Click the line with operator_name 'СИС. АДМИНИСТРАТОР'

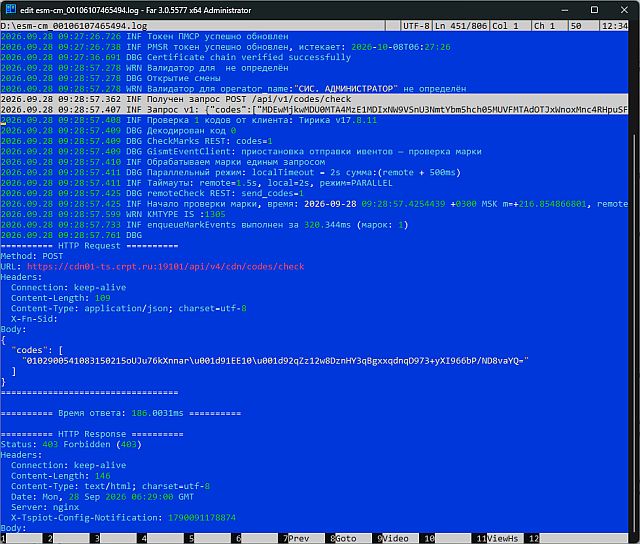coord(233,89)
